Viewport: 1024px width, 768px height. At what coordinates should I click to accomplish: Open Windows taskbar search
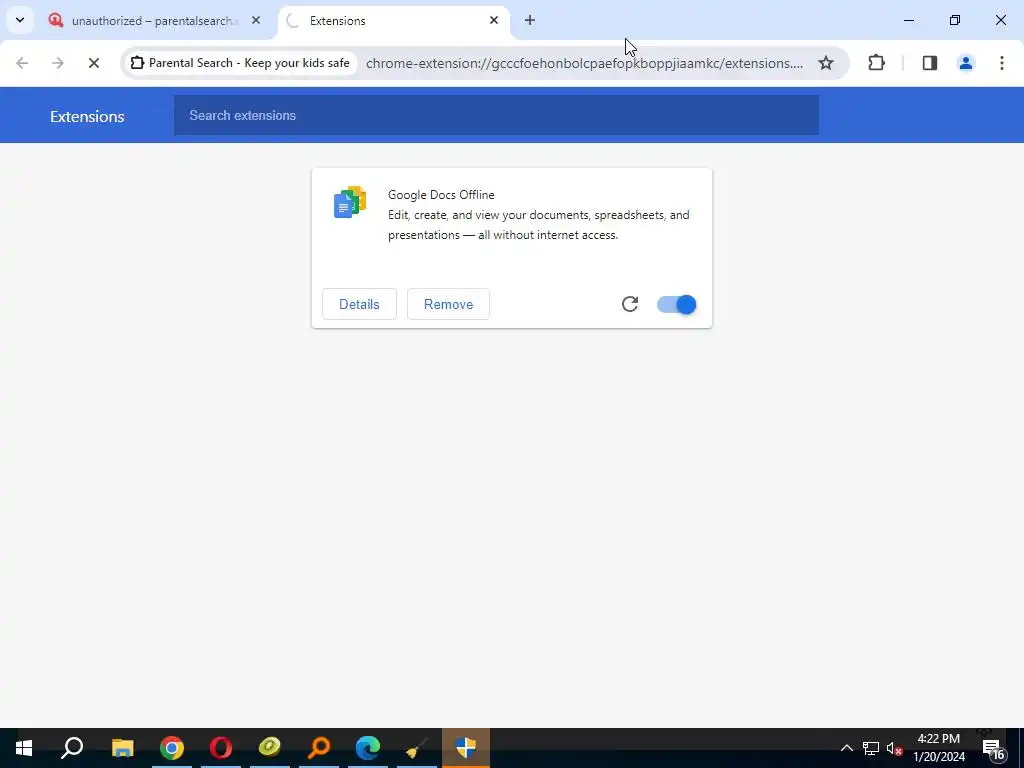coord(72,748)
